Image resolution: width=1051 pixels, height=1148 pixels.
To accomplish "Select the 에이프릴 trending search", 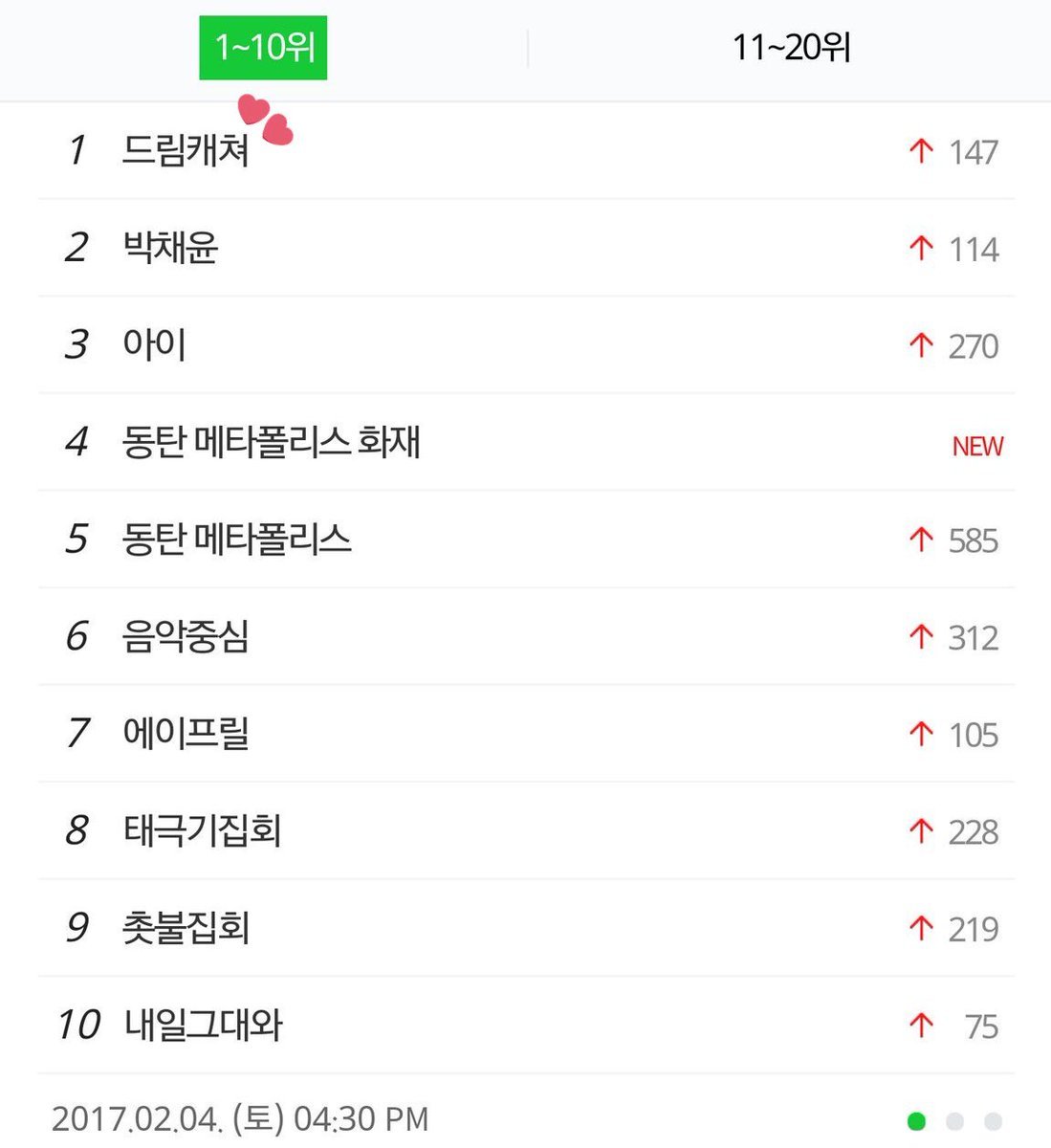I will (186, 734).
